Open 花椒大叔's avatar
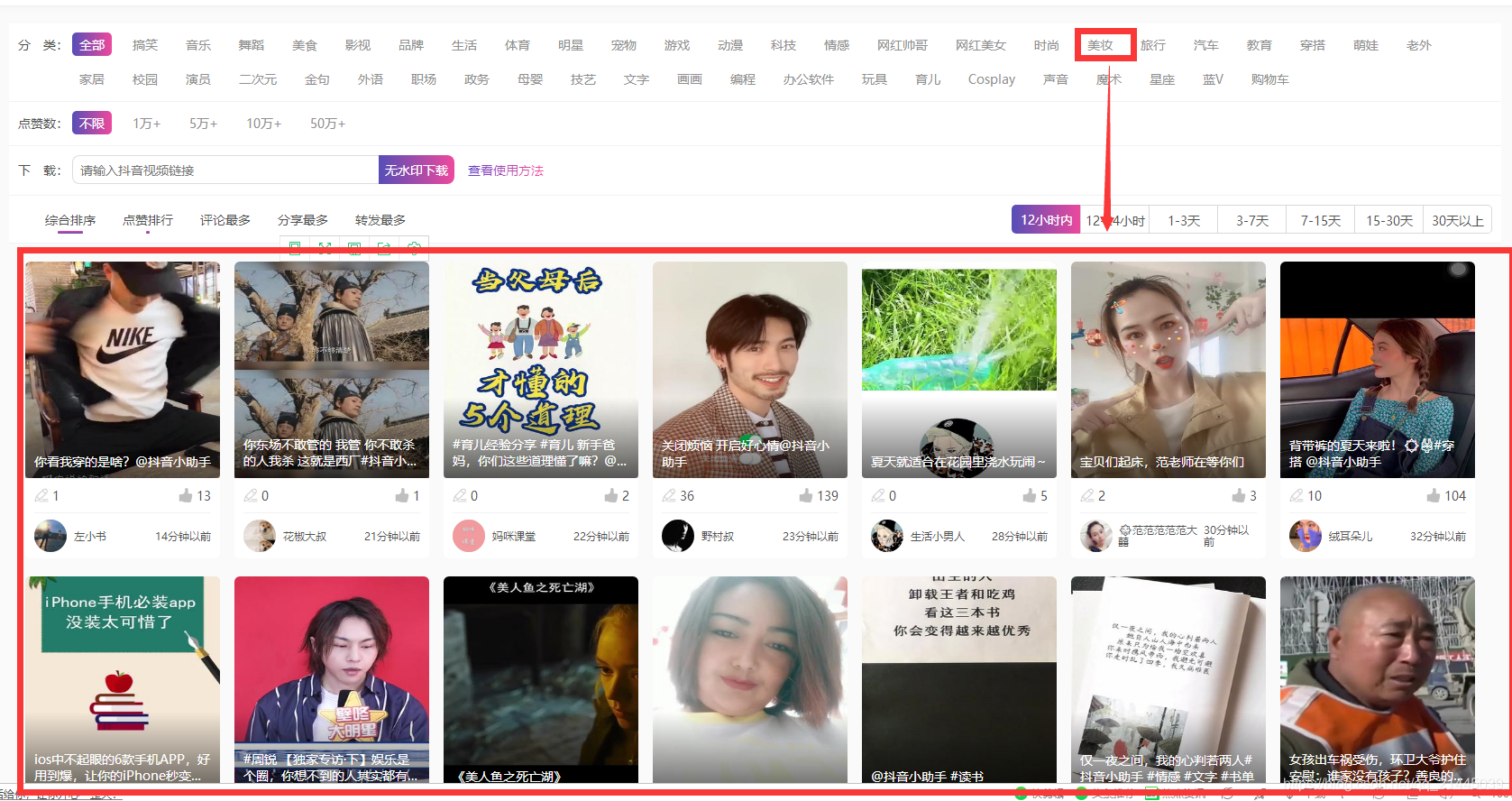1512x801 pixels. [260, 536]
